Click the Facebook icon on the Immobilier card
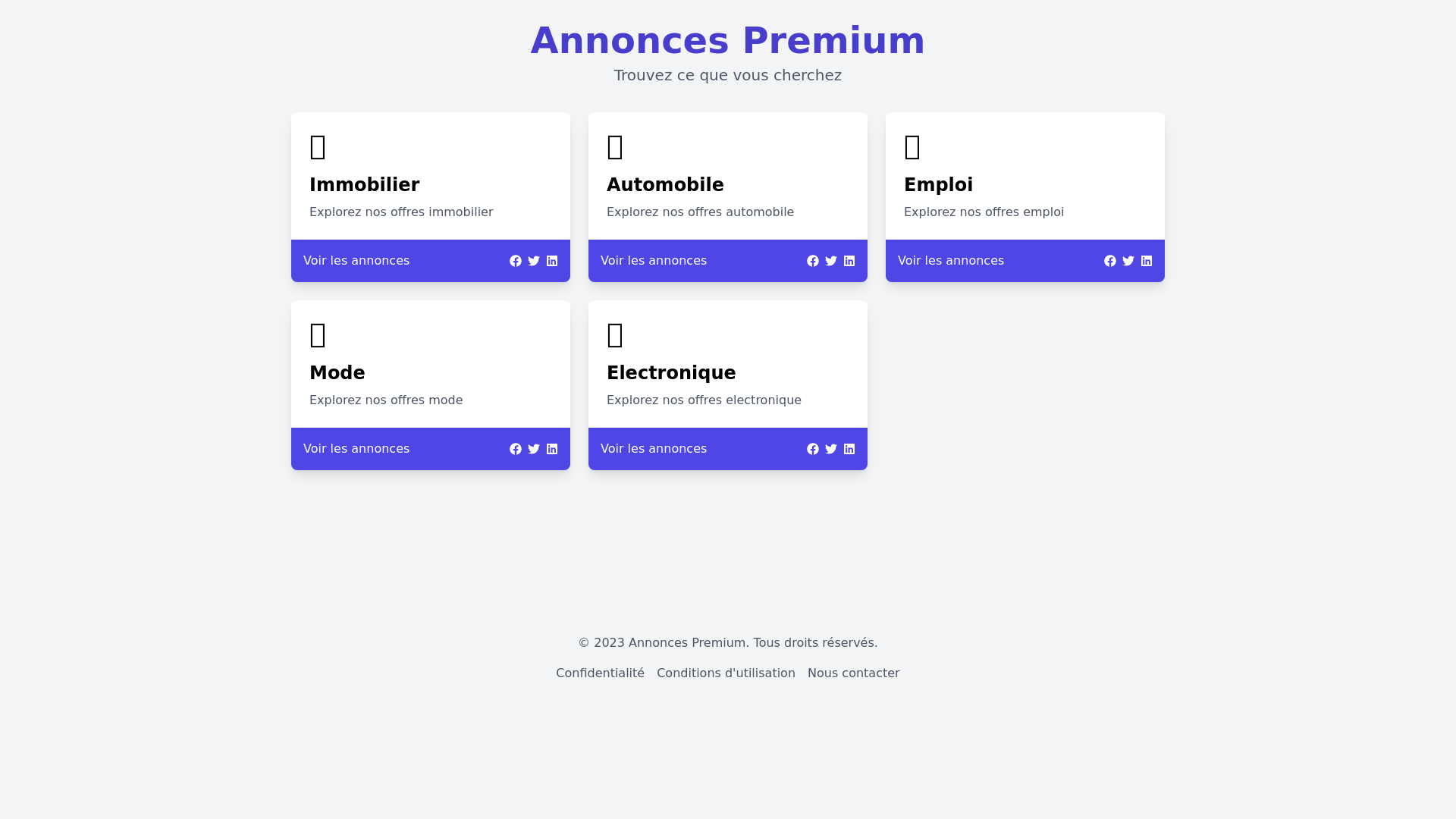1456x819 pixels. pyautogui.click(x=516, y=260)
